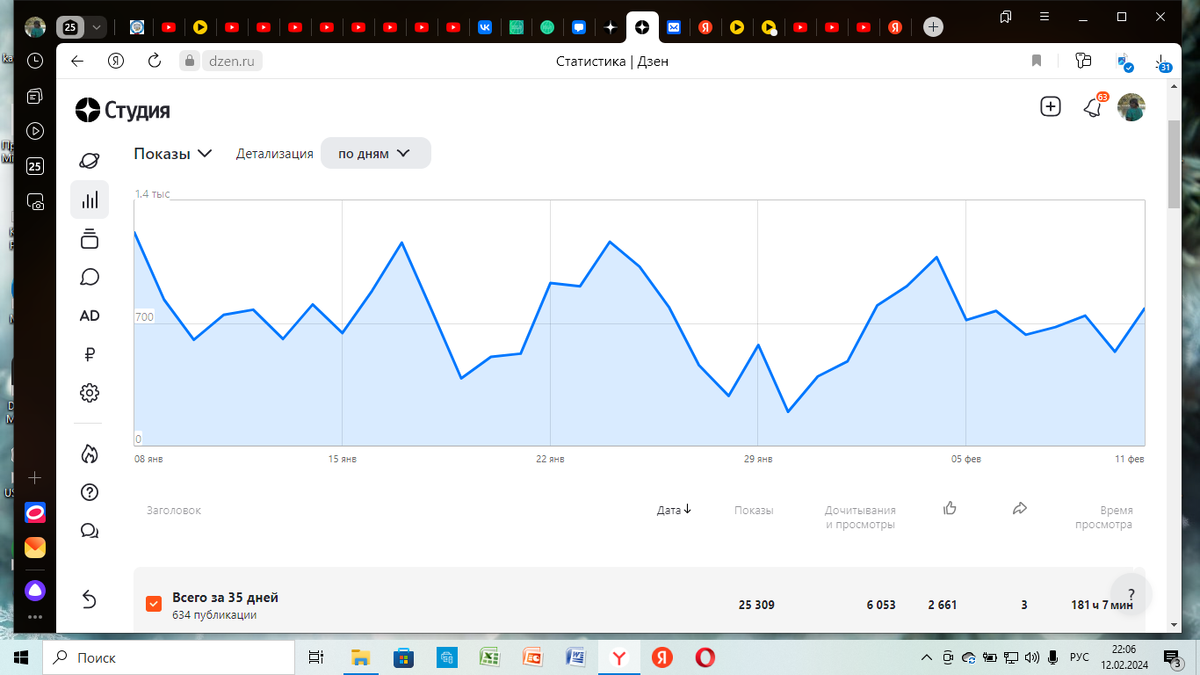This screenshot has width=1200, height=675.
Task: Open the по дням detail dropdown
Action: coord(375,154)
